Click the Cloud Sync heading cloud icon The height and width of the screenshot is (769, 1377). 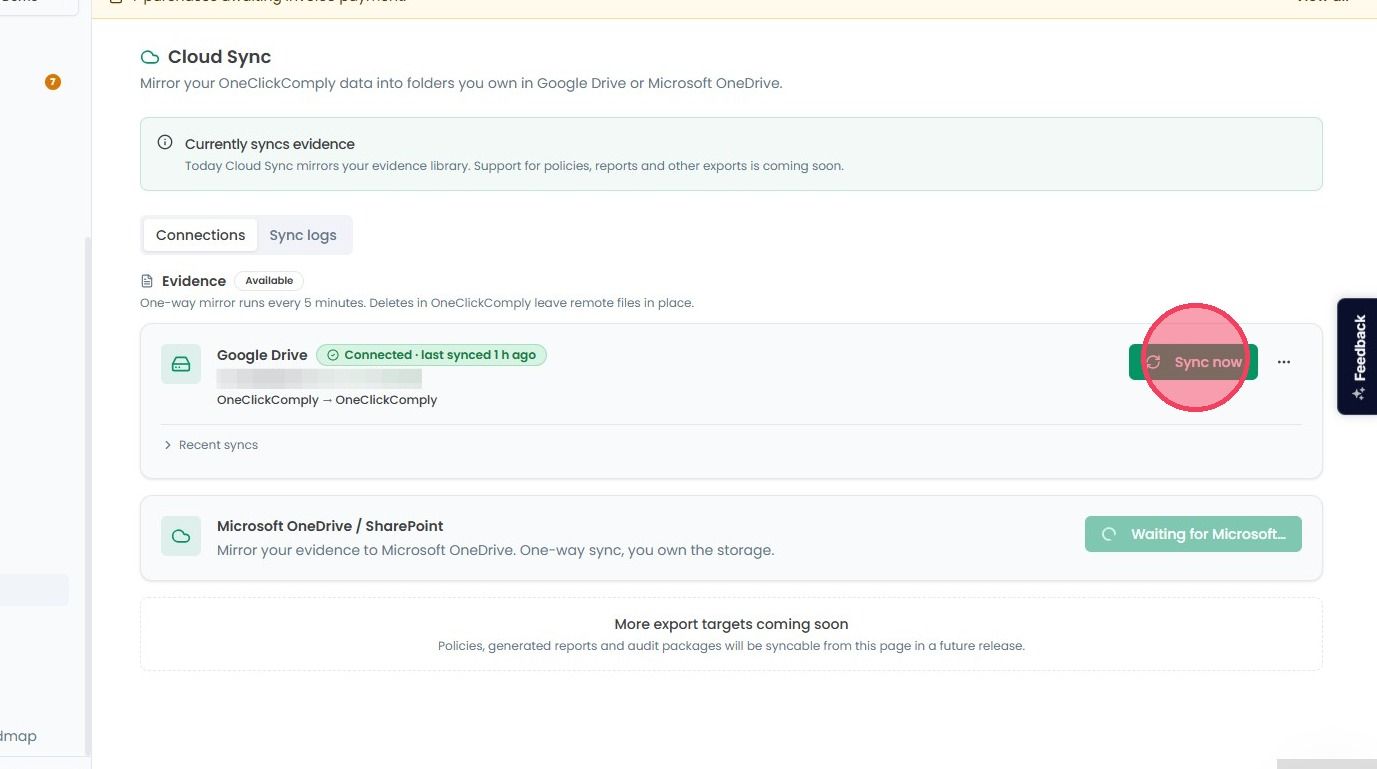pos(150,58)
